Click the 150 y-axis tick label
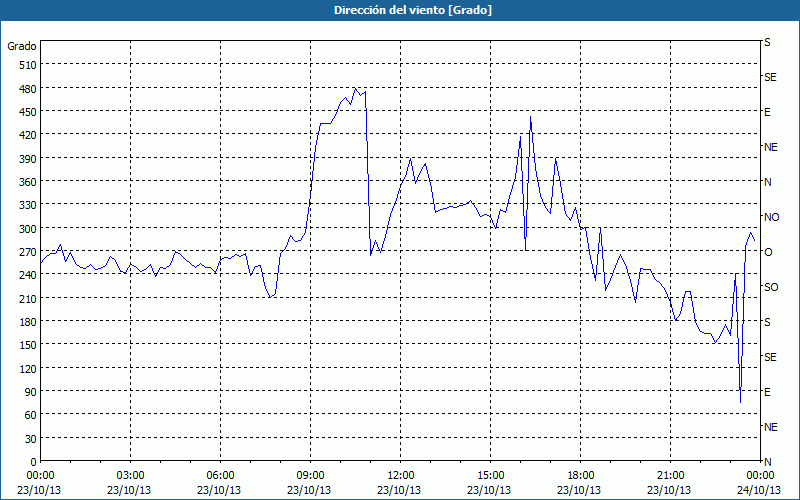This screenshot has height=500, width=800. [x=28, y=345]
